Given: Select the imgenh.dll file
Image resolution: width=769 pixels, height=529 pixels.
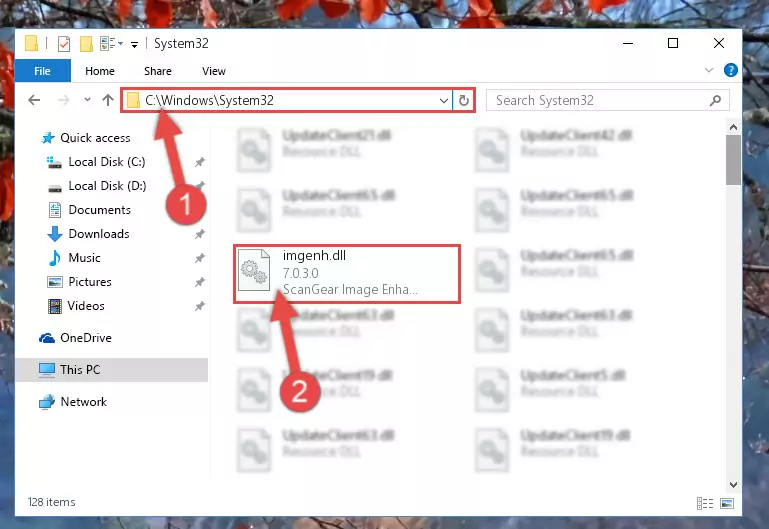Looking at the screenshot, I should [x=347, y=274].
